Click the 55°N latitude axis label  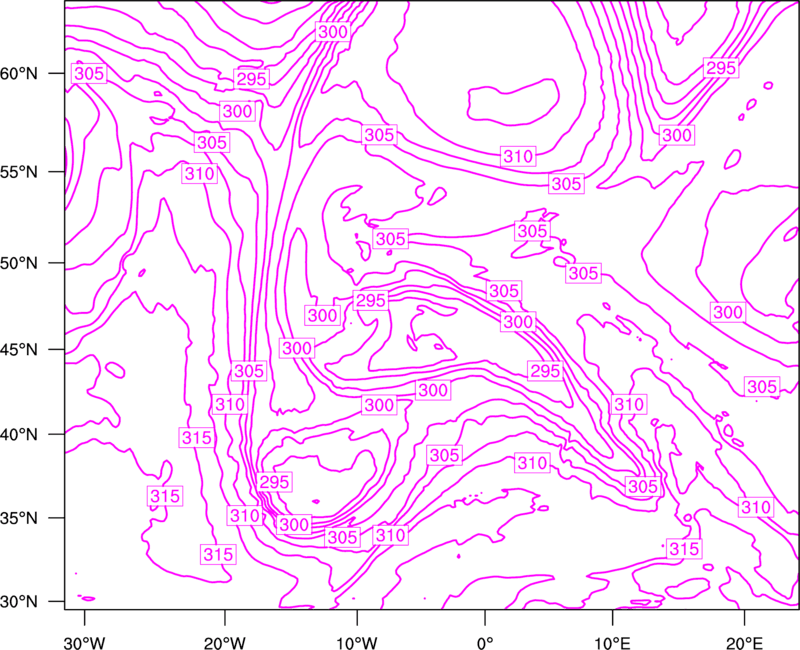pyautogui.click(x=19, y=172)
